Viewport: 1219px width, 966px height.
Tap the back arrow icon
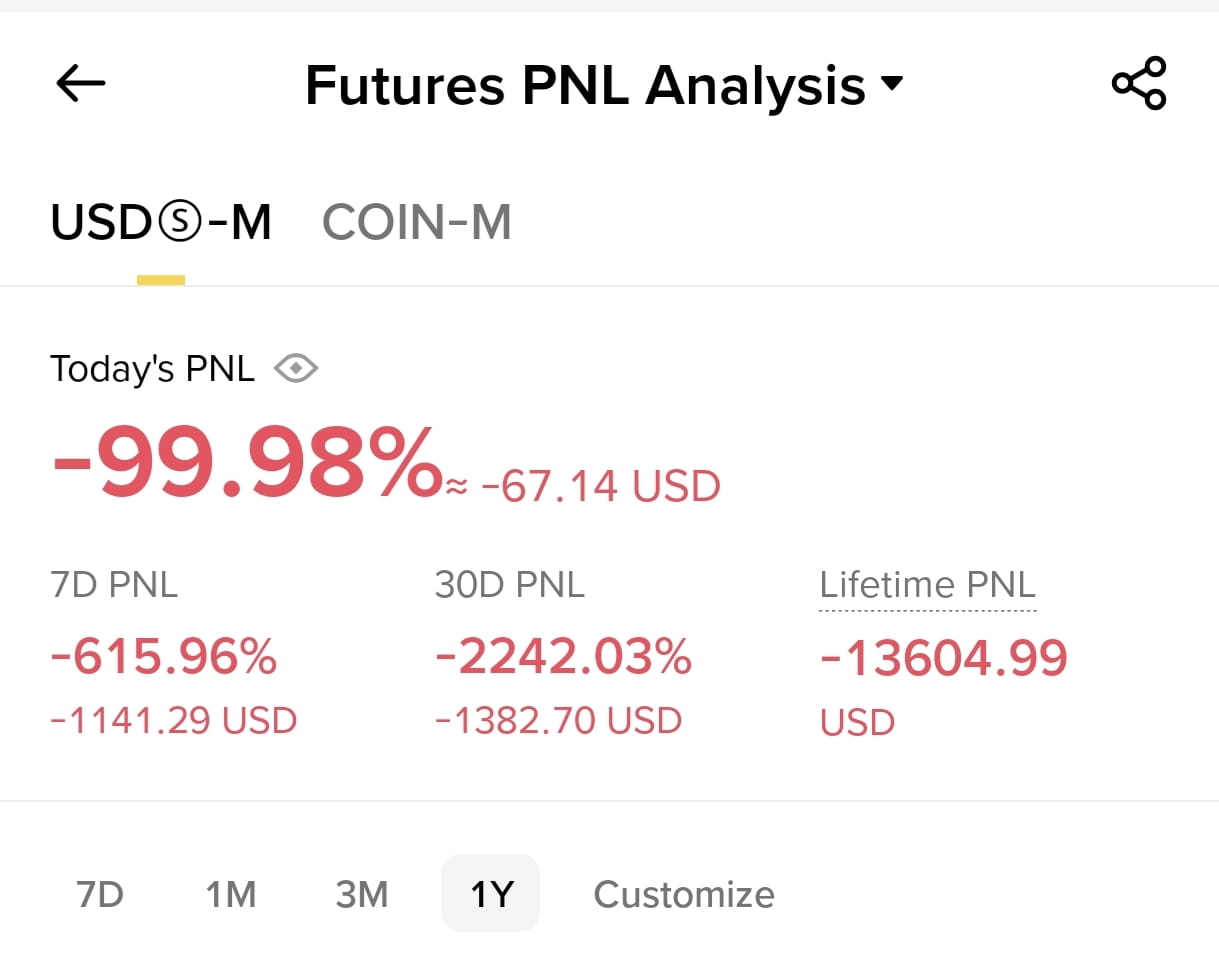click(x=81, y=84)
